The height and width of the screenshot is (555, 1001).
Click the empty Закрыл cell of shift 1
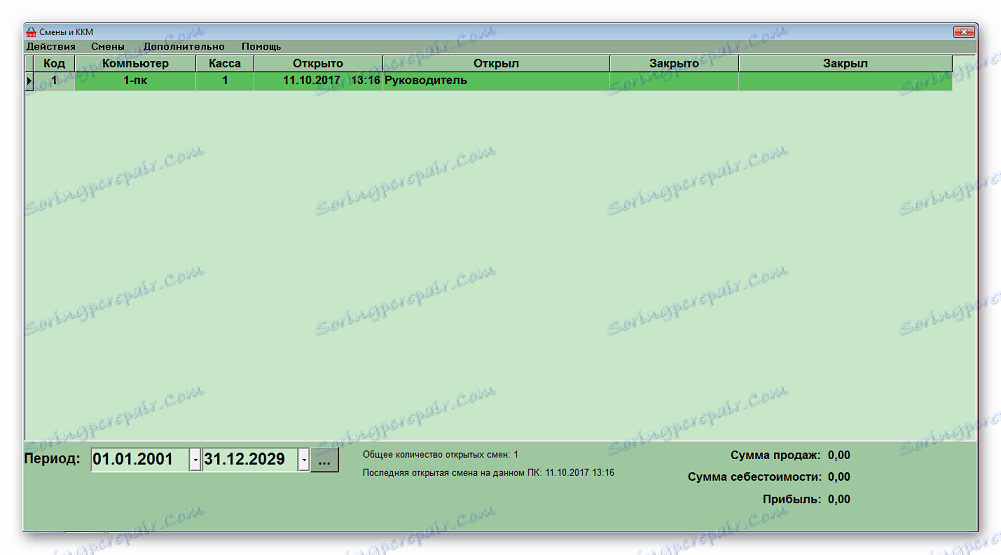pos(845,80)
